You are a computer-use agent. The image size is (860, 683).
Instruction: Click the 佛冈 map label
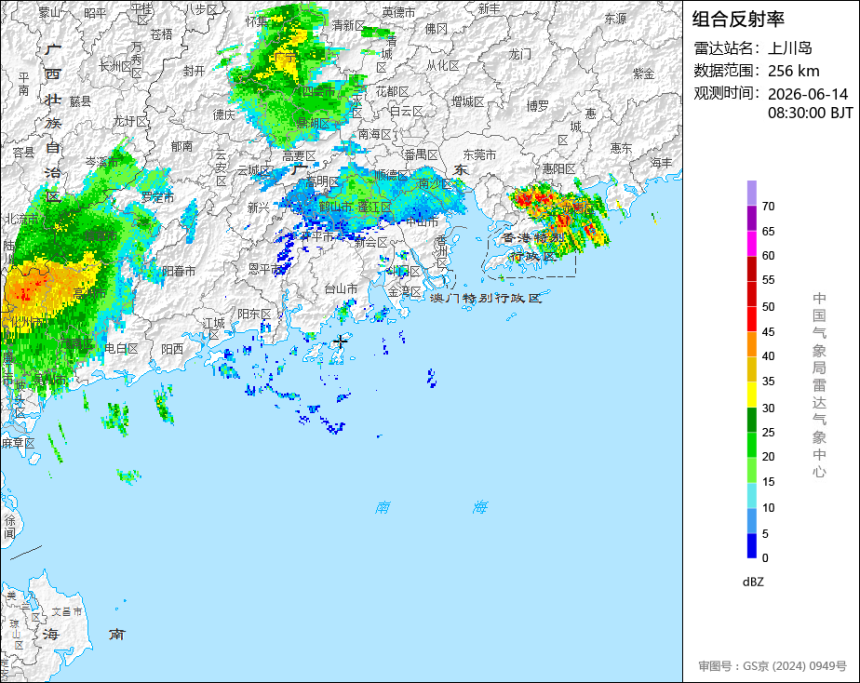pos(436,29)
